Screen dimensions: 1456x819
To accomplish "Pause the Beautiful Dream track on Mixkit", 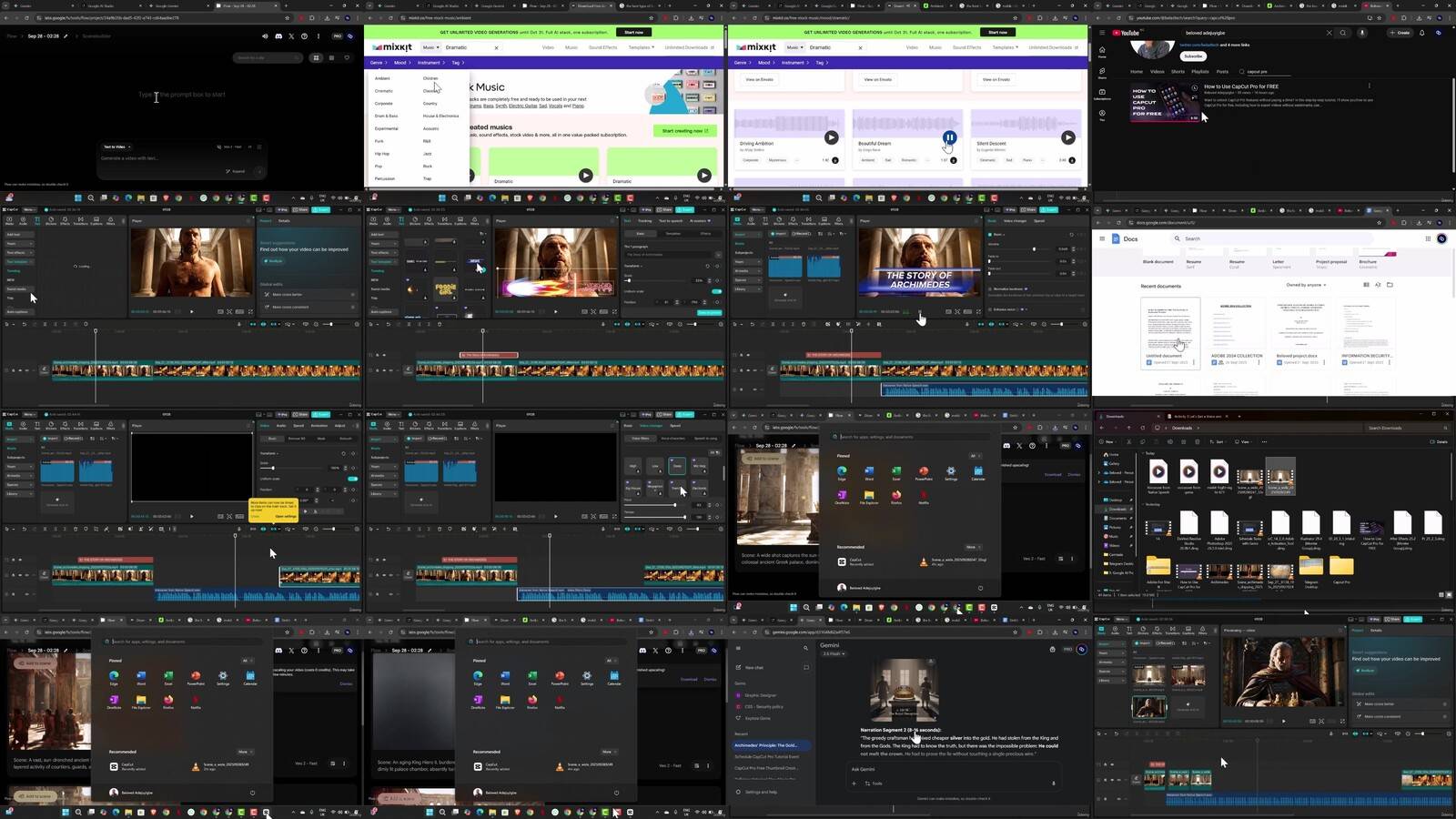I will click(949, 138).
